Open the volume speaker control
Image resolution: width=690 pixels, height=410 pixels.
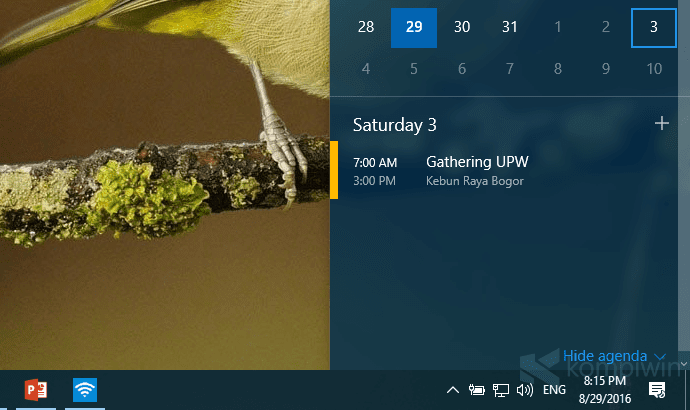[525, 390]
